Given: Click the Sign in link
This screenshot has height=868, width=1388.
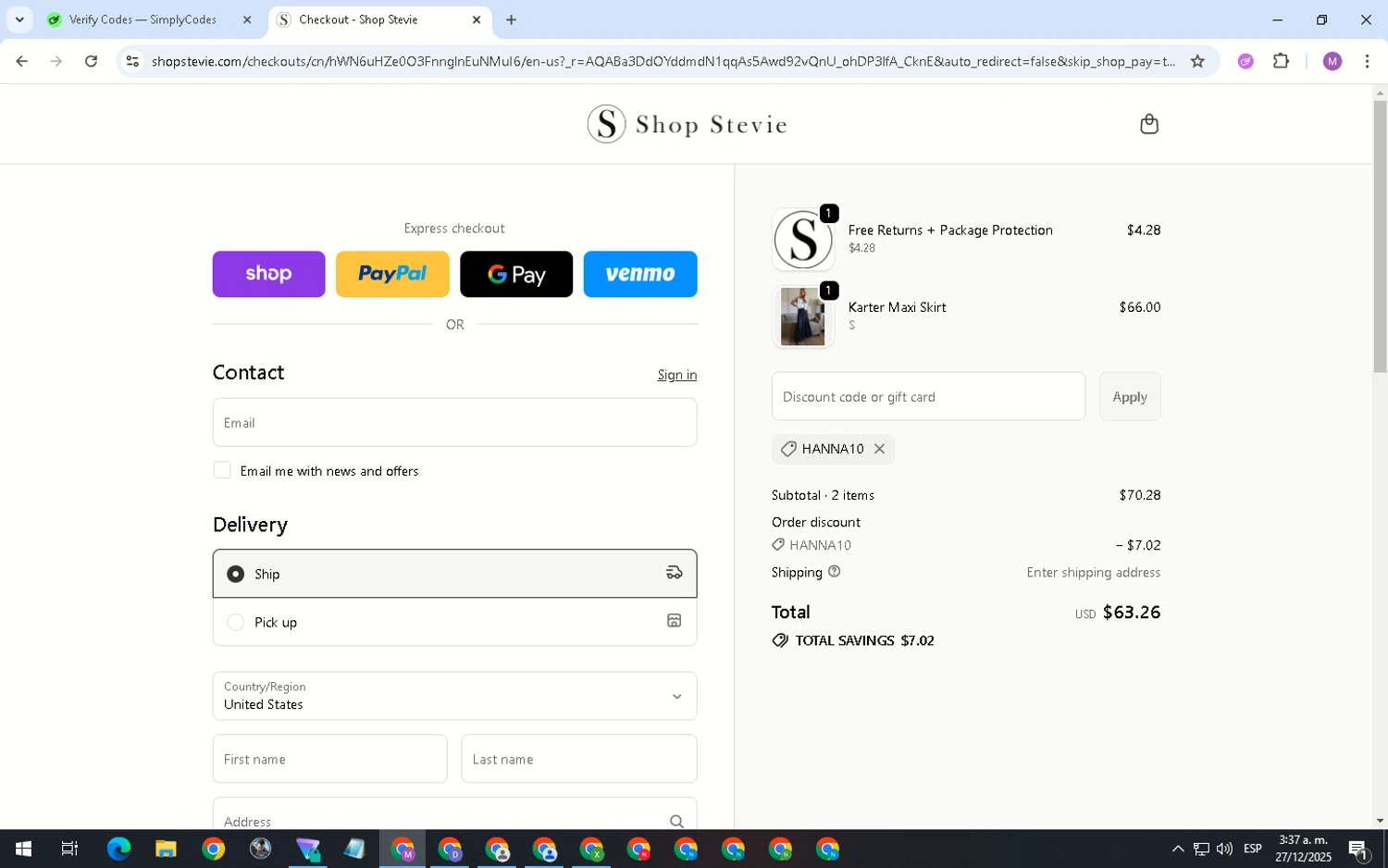Looking at the screenshot, I should click(x=676, y=375).
